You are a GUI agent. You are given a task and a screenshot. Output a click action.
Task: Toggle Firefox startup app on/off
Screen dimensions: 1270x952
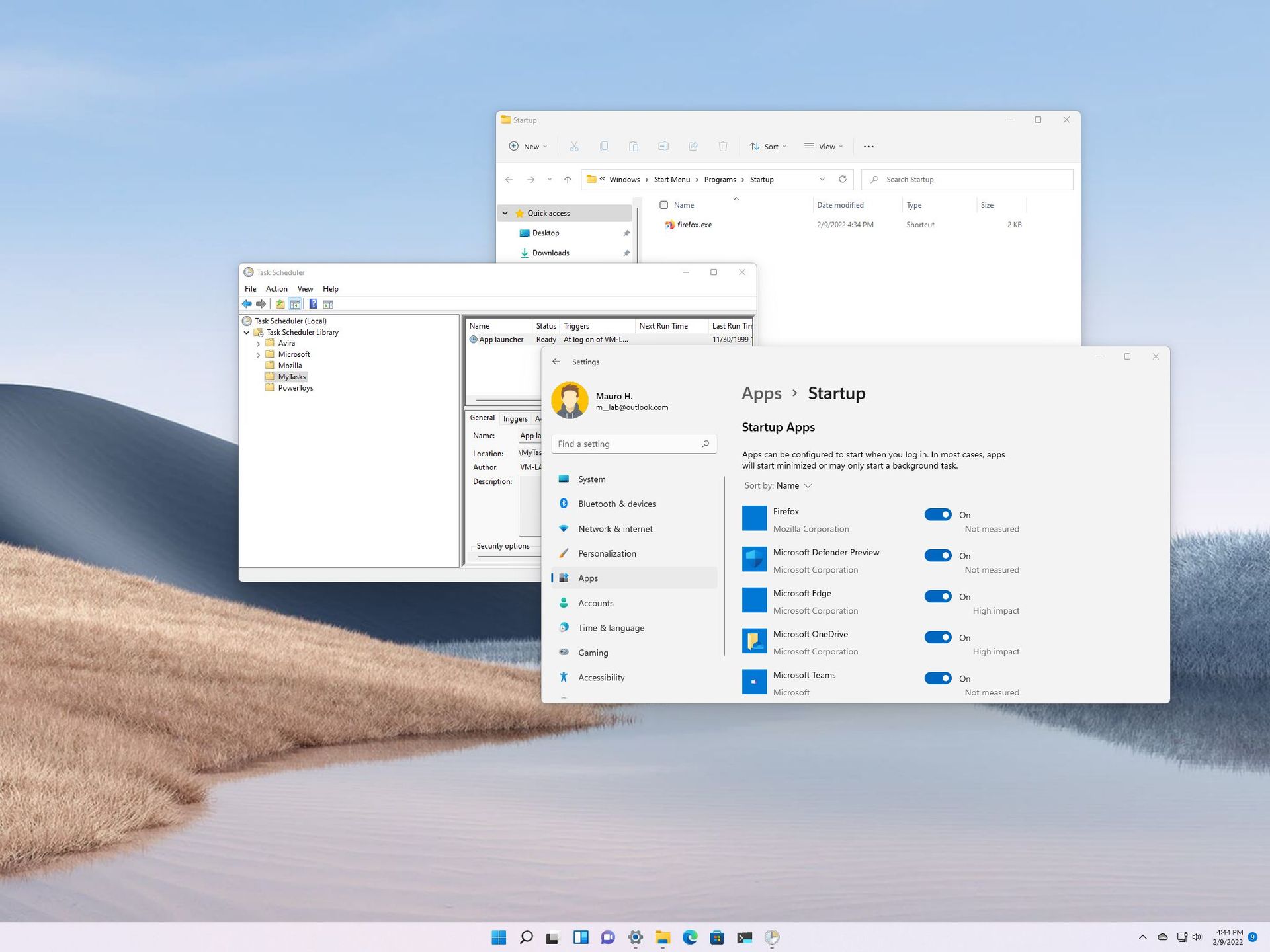point(937,514)
